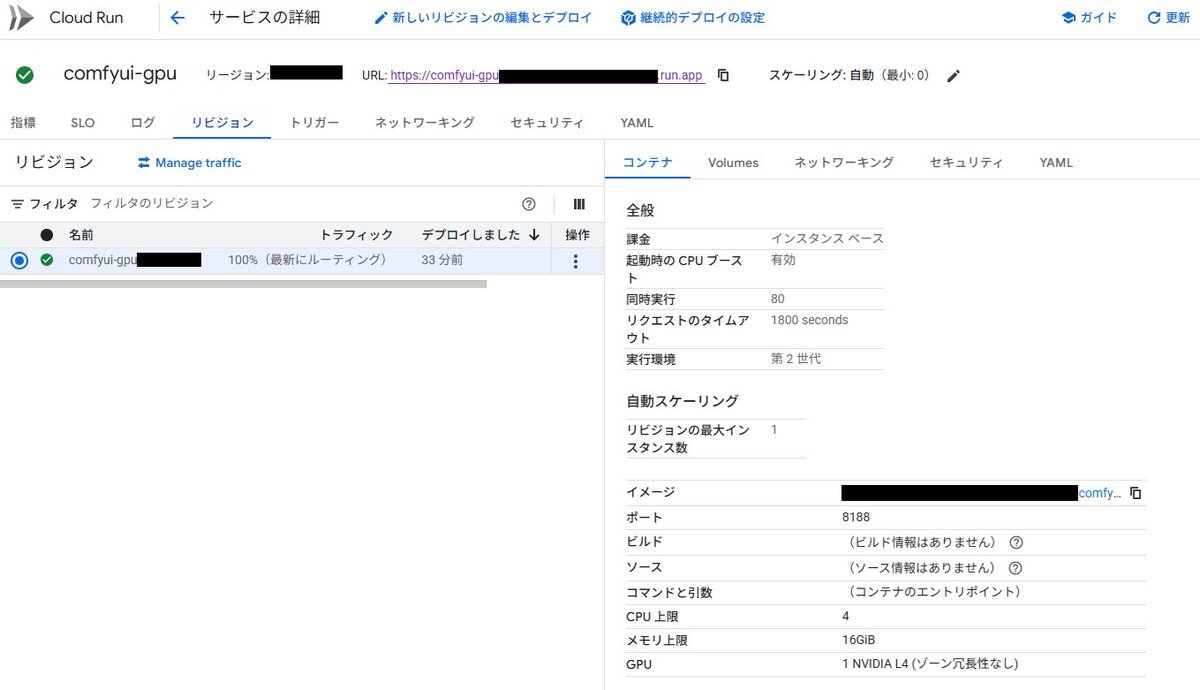Click the 1 NVIDIA L4 GPU value

tap(930, 664)
